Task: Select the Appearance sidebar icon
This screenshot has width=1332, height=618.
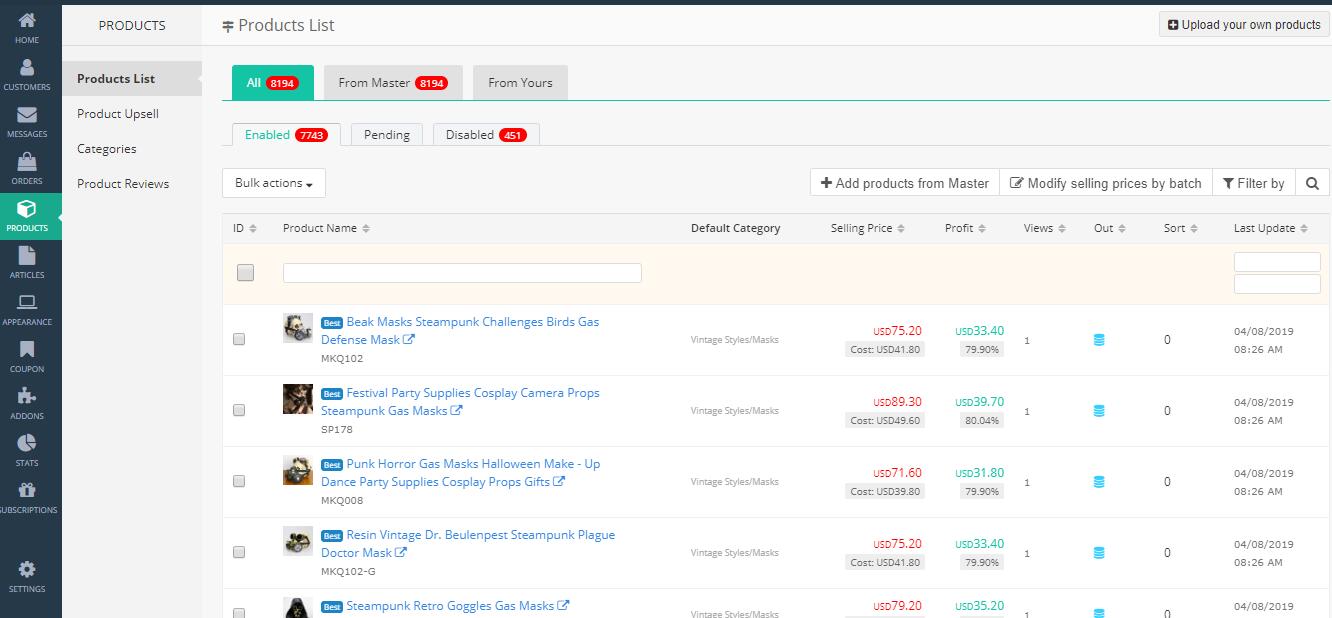Action: [x=27, y=306]
